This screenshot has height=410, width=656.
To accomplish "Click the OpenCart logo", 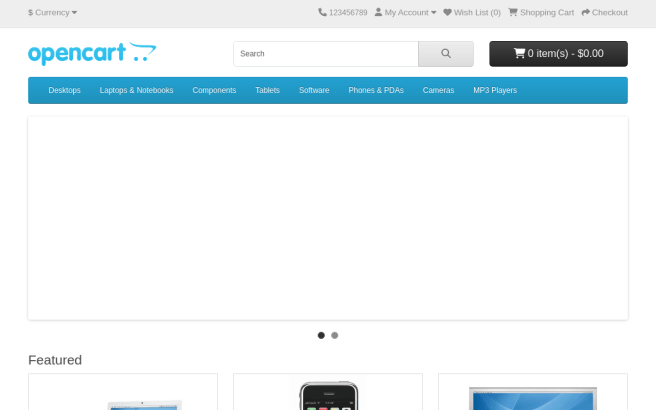I will (92, 54).
